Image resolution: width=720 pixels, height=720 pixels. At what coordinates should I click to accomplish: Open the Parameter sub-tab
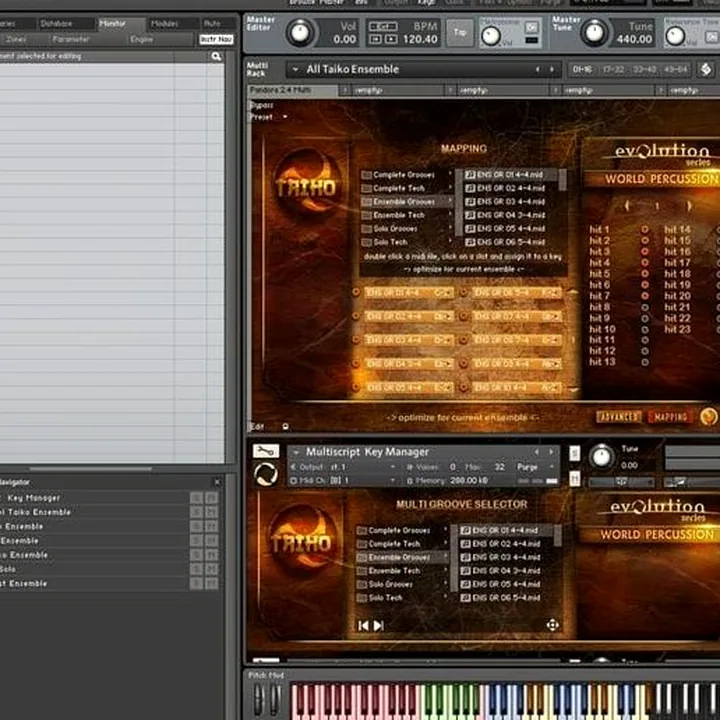pos(71,39)
